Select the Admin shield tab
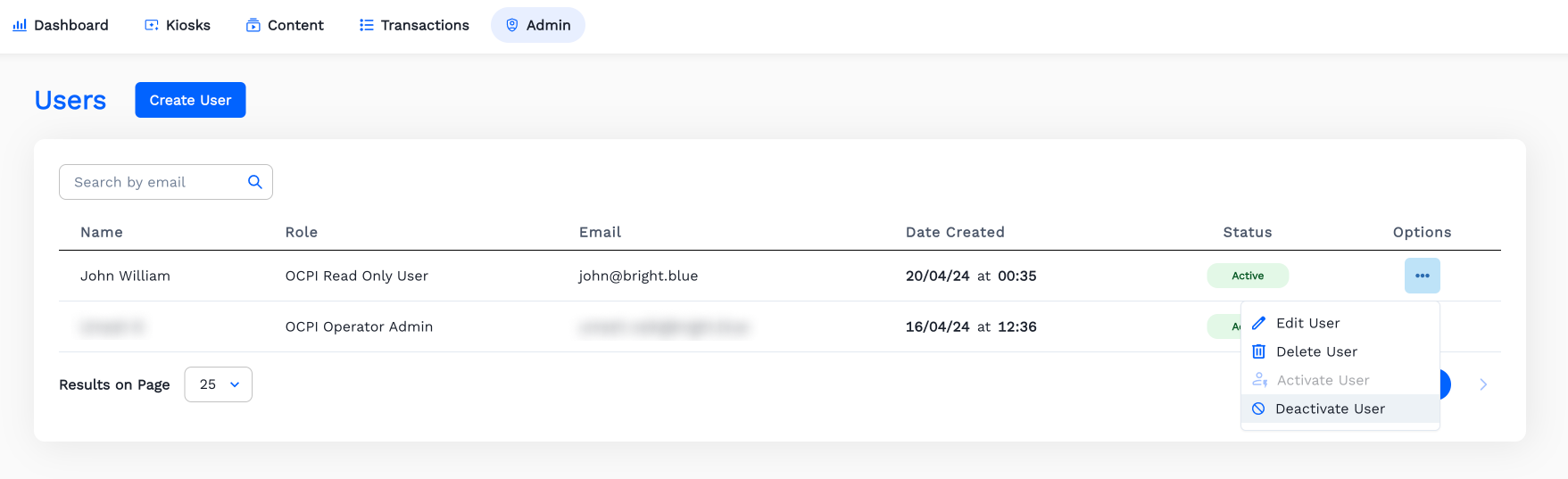This screenshot has height=479, width=1568. click(538, 25)
